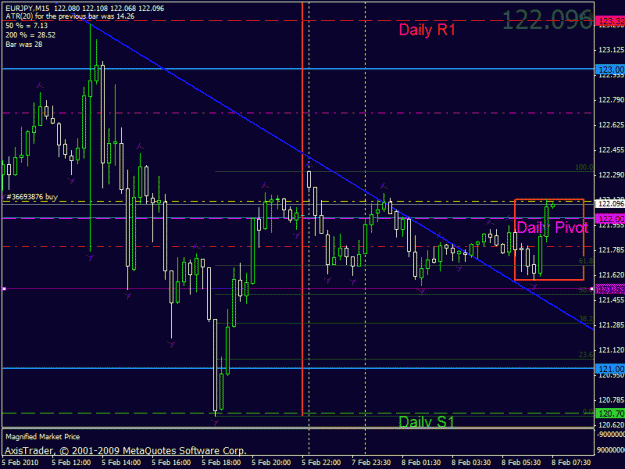Viewport: 625px width, 469px height.
Task: Click the '5 Feb 16:00' time axis label
Action: pos(171,463)
